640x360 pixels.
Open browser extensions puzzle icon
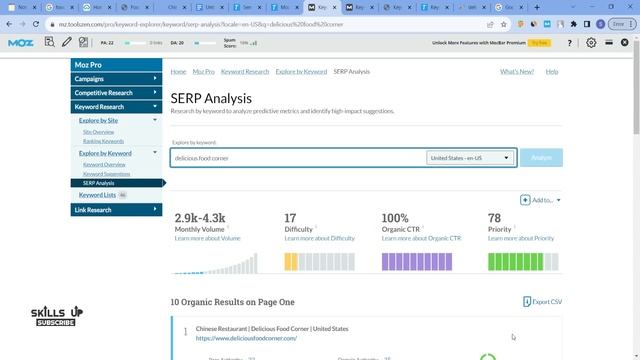coord(573,24)
